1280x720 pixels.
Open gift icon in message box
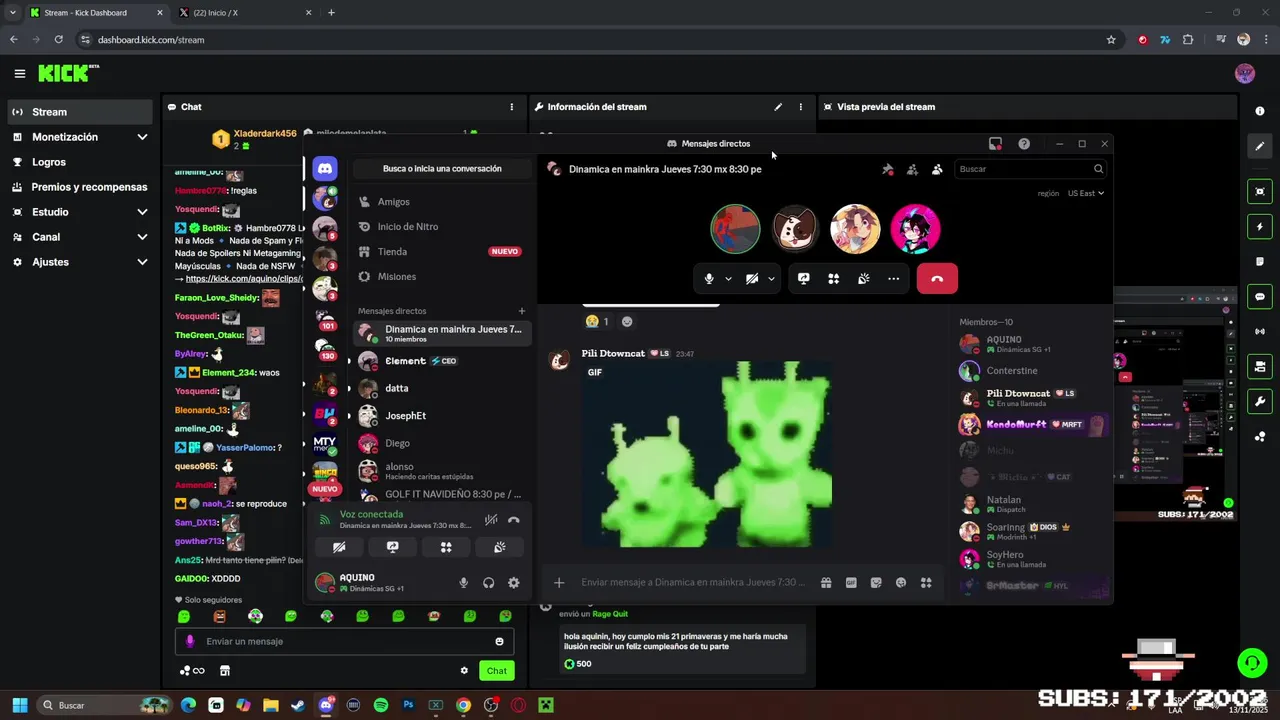(x=826, y=583)
